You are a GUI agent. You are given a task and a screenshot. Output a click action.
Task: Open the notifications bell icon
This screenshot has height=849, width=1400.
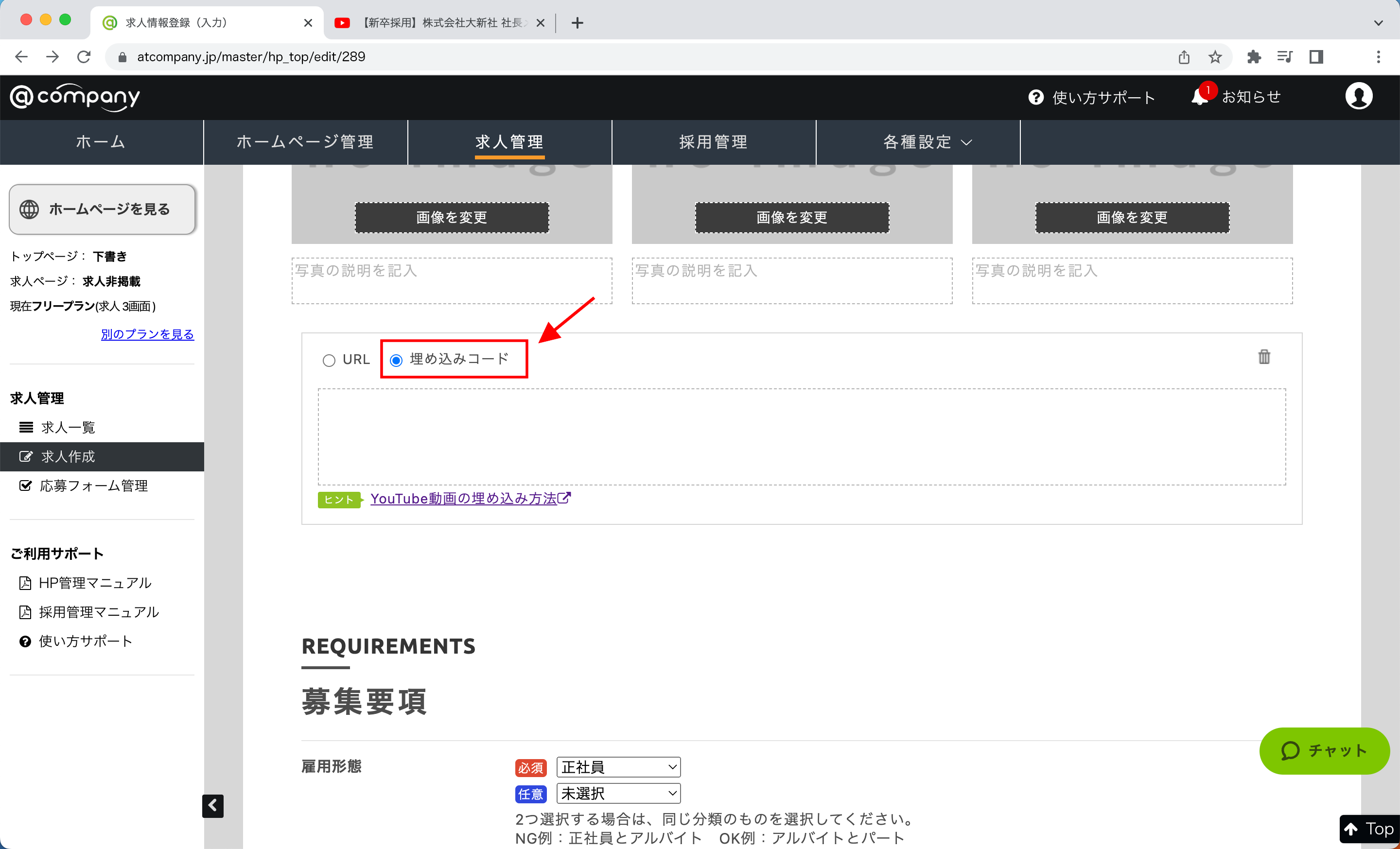1199,97
